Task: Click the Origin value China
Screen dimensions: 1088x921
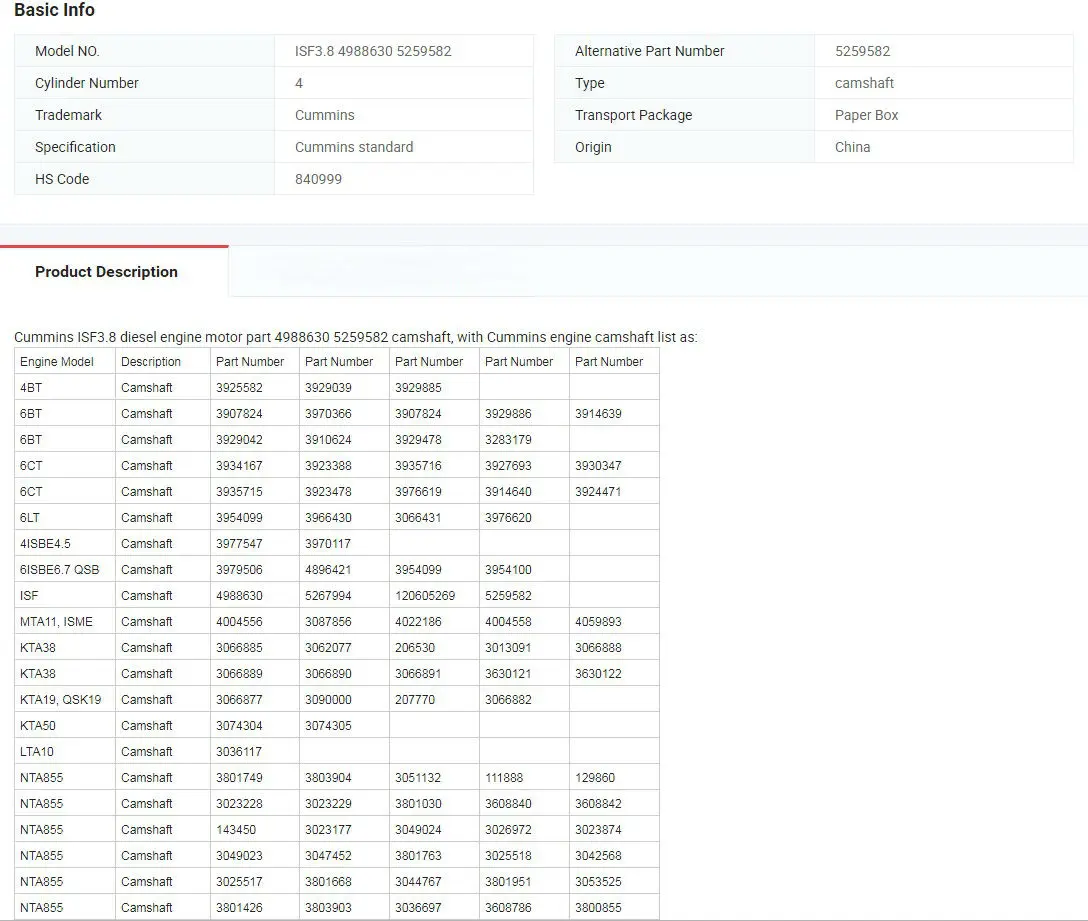Action: [x=852, y=147]
